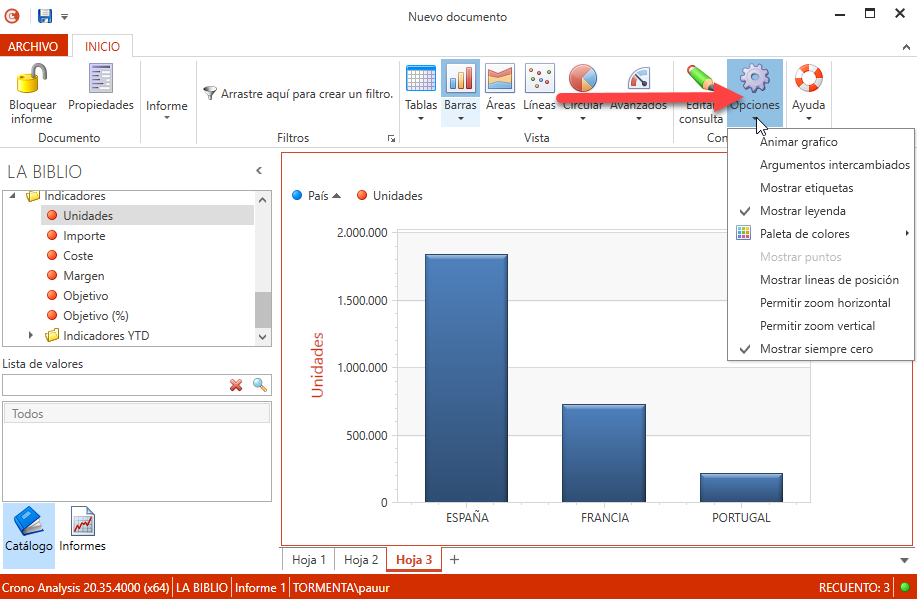Click the Lista de valores search field
The height and width of the screenshot is (599, 917).
tap(115, 385)
